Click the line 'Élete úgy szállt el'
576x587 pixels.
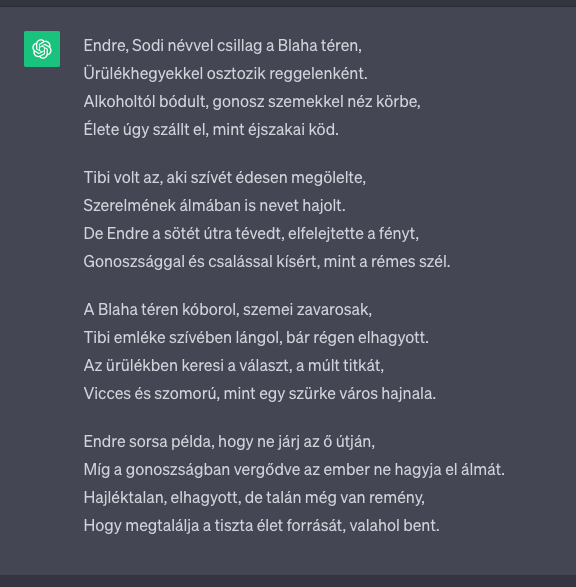211,130
